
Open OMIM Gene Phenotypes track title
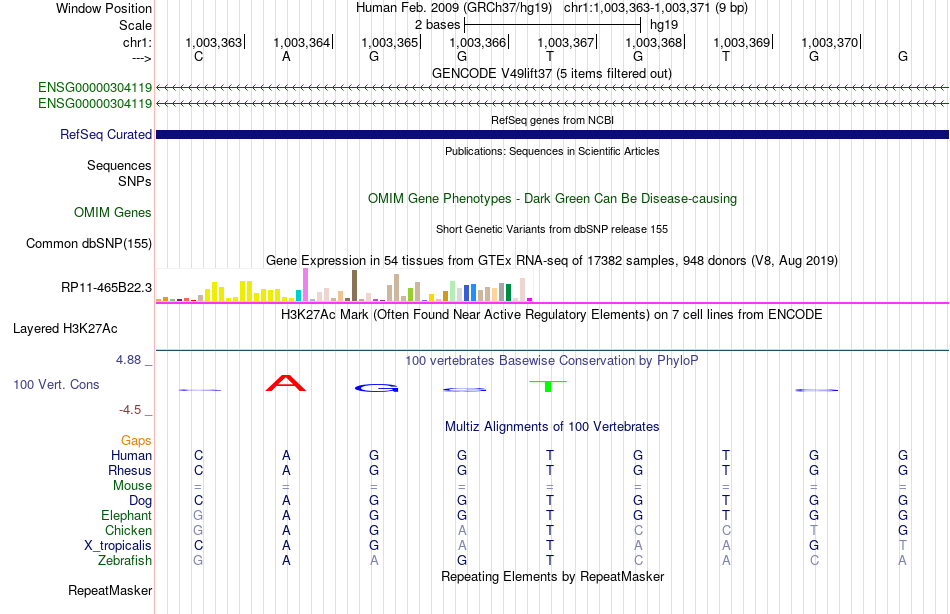552,198
